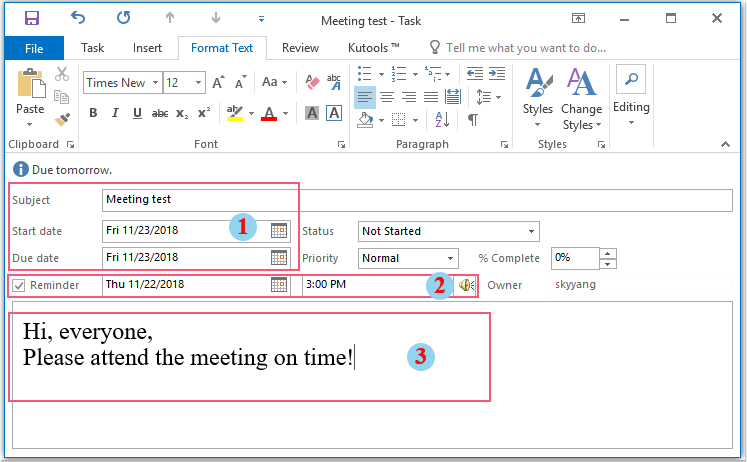This screenshot has width=747, height=462.
Task: Toggle strikethrough formatting
Action: pyautogui.click(x=159, y=113)
